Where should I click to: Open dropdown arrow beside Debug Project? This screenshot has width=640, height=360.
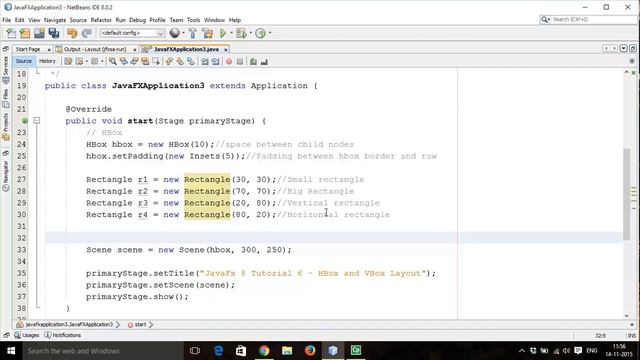tap(250, 33)
